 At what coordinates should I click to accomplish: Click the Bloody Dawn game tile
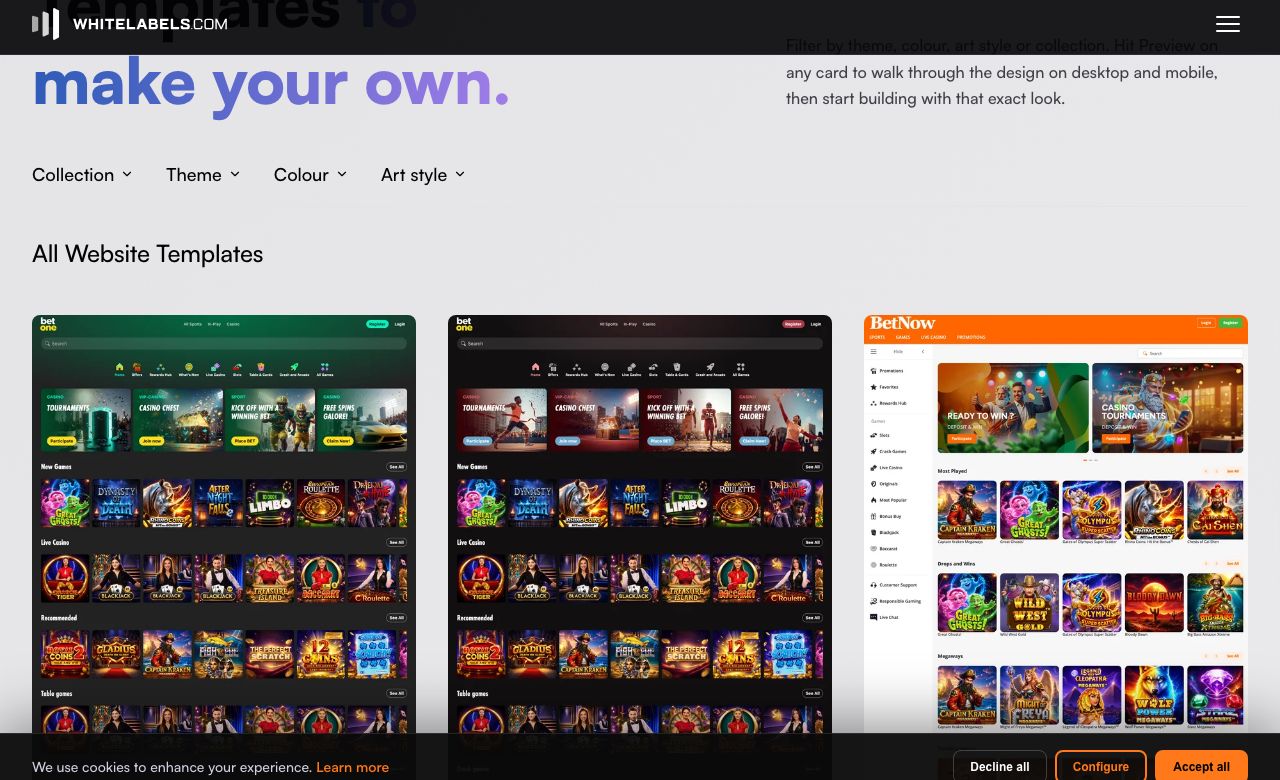tap(1153, 603)
